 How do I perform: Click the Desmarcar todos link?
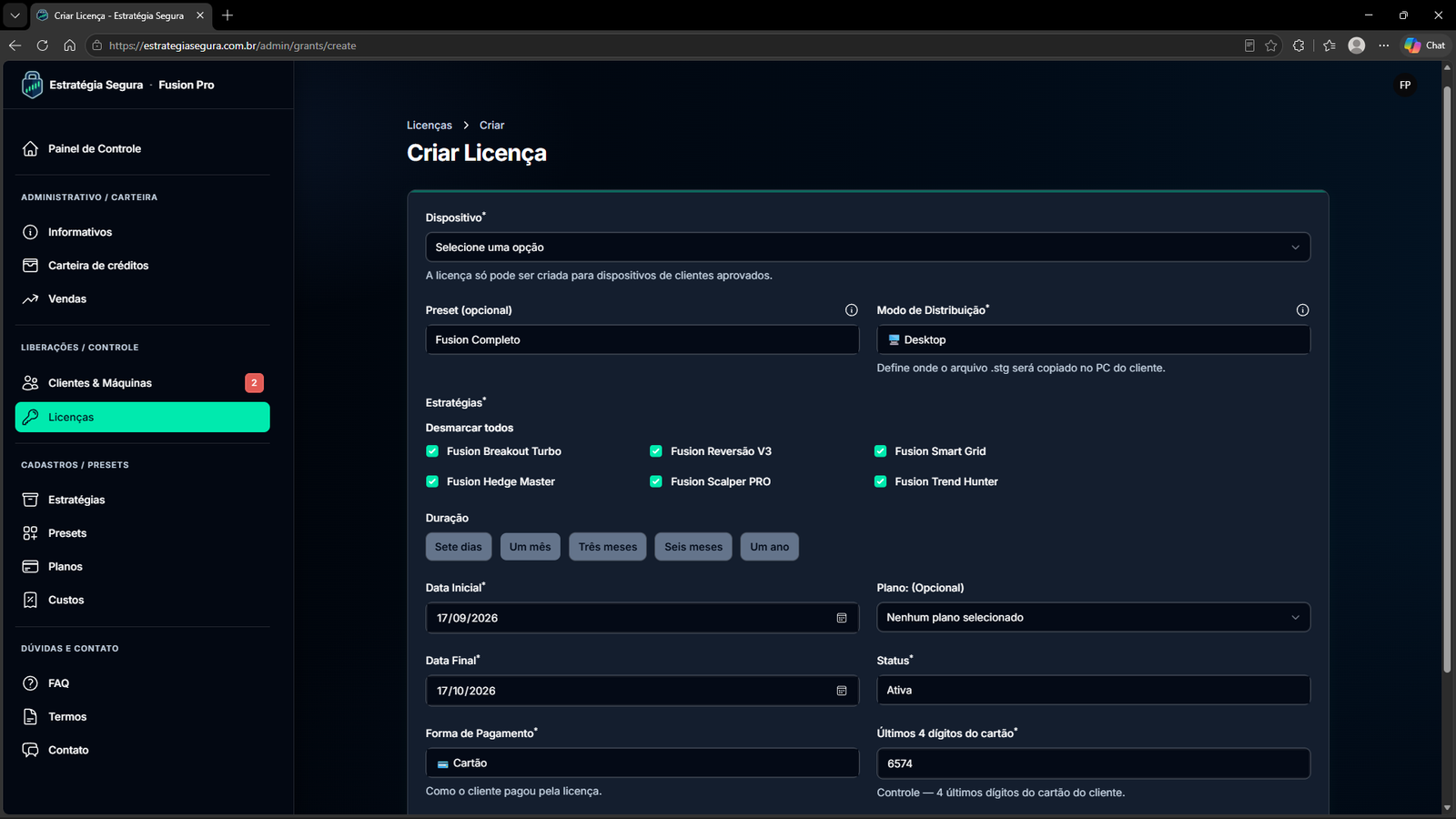pos(470,428)
